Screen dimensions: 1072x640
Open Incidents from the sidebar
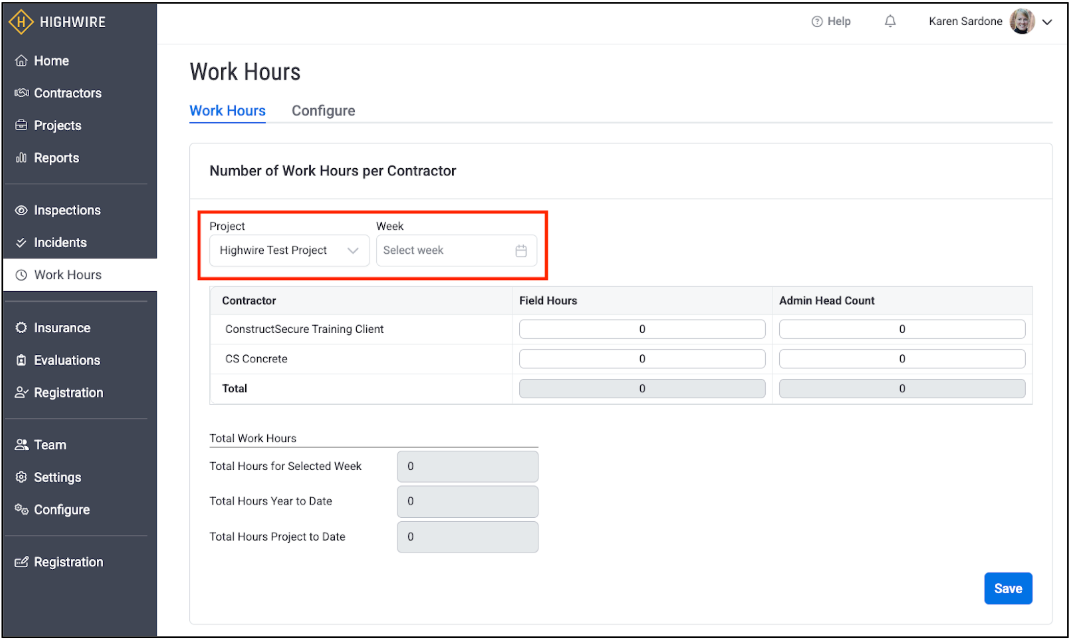click(60, 243)
